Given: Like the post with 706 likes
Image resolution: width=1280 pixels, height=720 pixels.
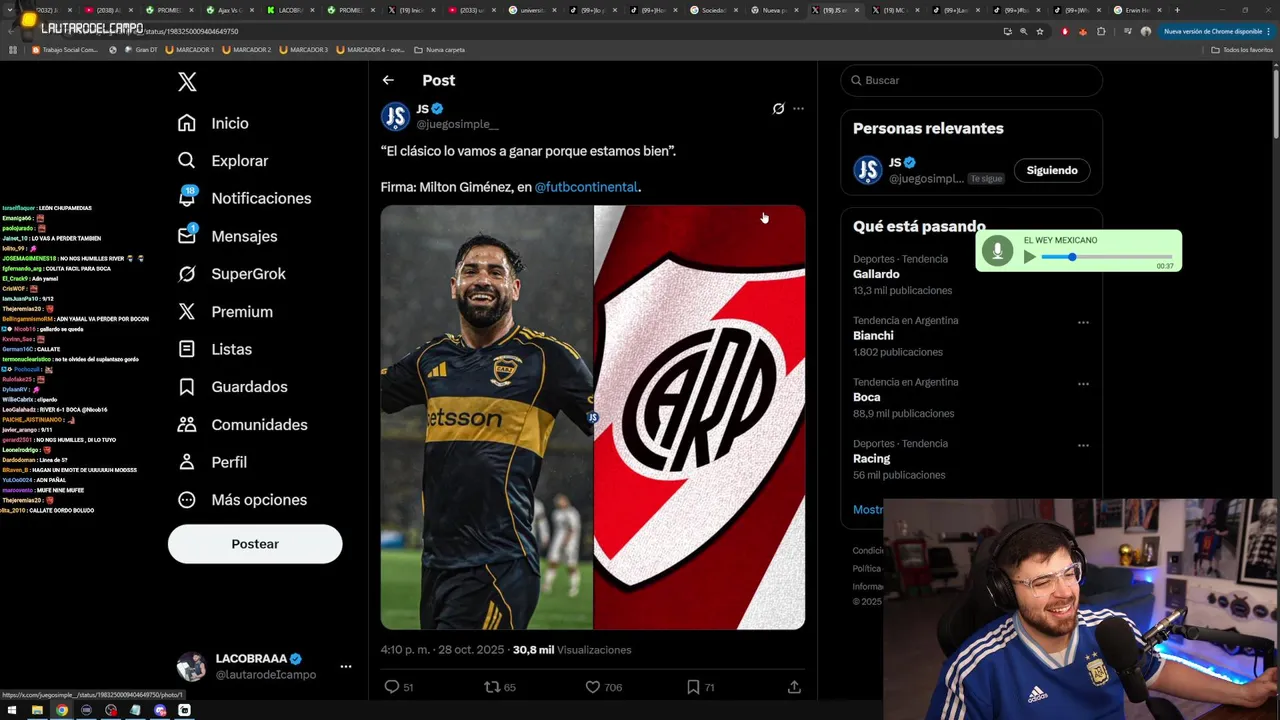Looking at the screenshot, I should click(x=592, y=687).
